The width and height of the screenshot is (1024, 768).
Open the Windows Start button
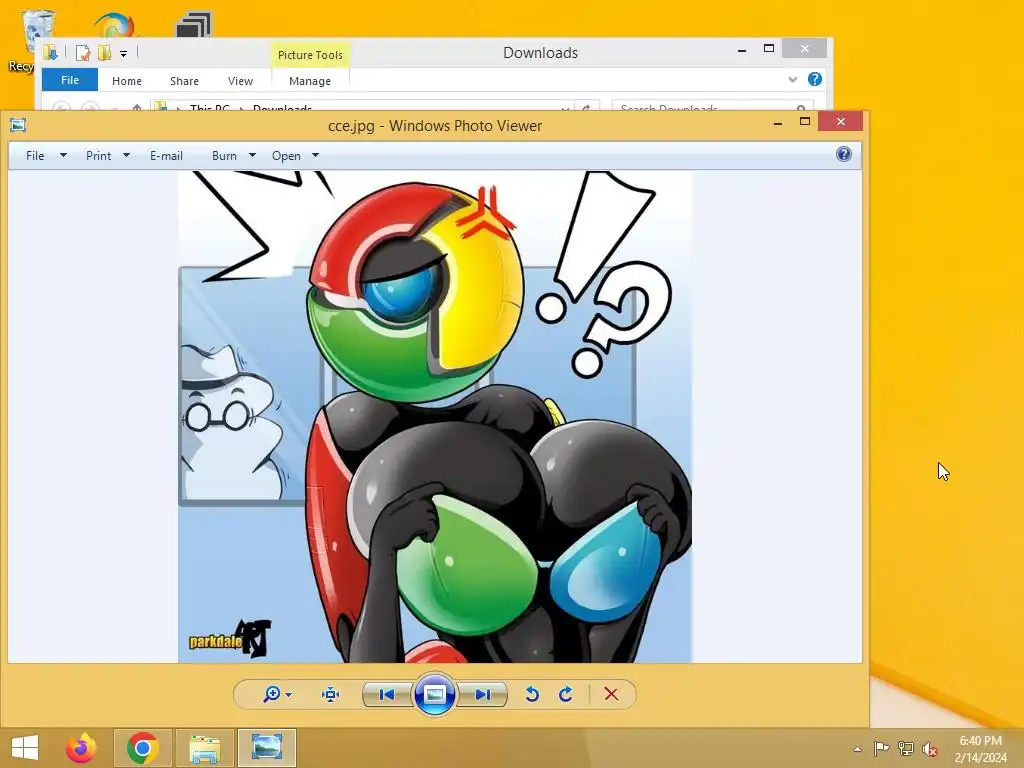point(25,748)
